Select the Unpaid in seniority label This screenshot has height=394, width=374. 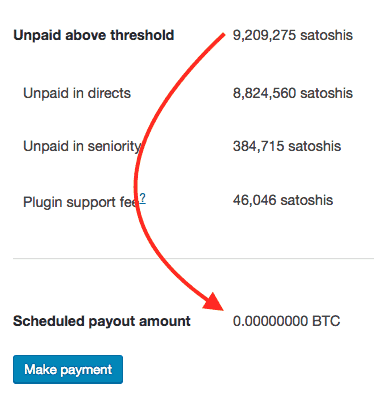pyautogui.click(x=82, y=147)
